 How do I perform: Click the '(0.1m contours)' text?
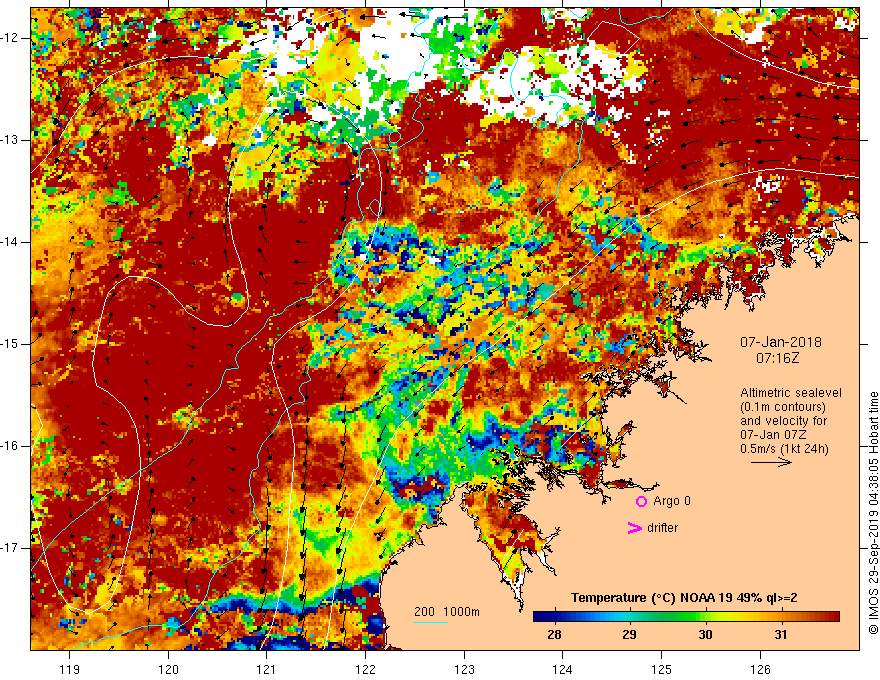click(x=783, y=407)
